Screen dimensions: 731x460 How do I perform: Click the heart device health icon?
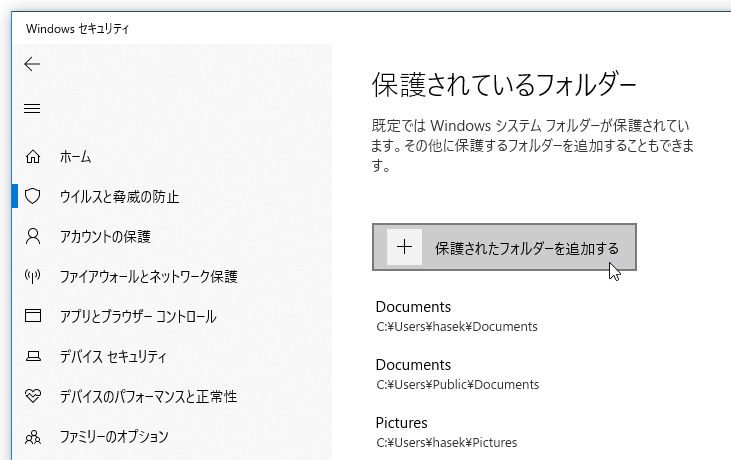click(x=33, y=396)
